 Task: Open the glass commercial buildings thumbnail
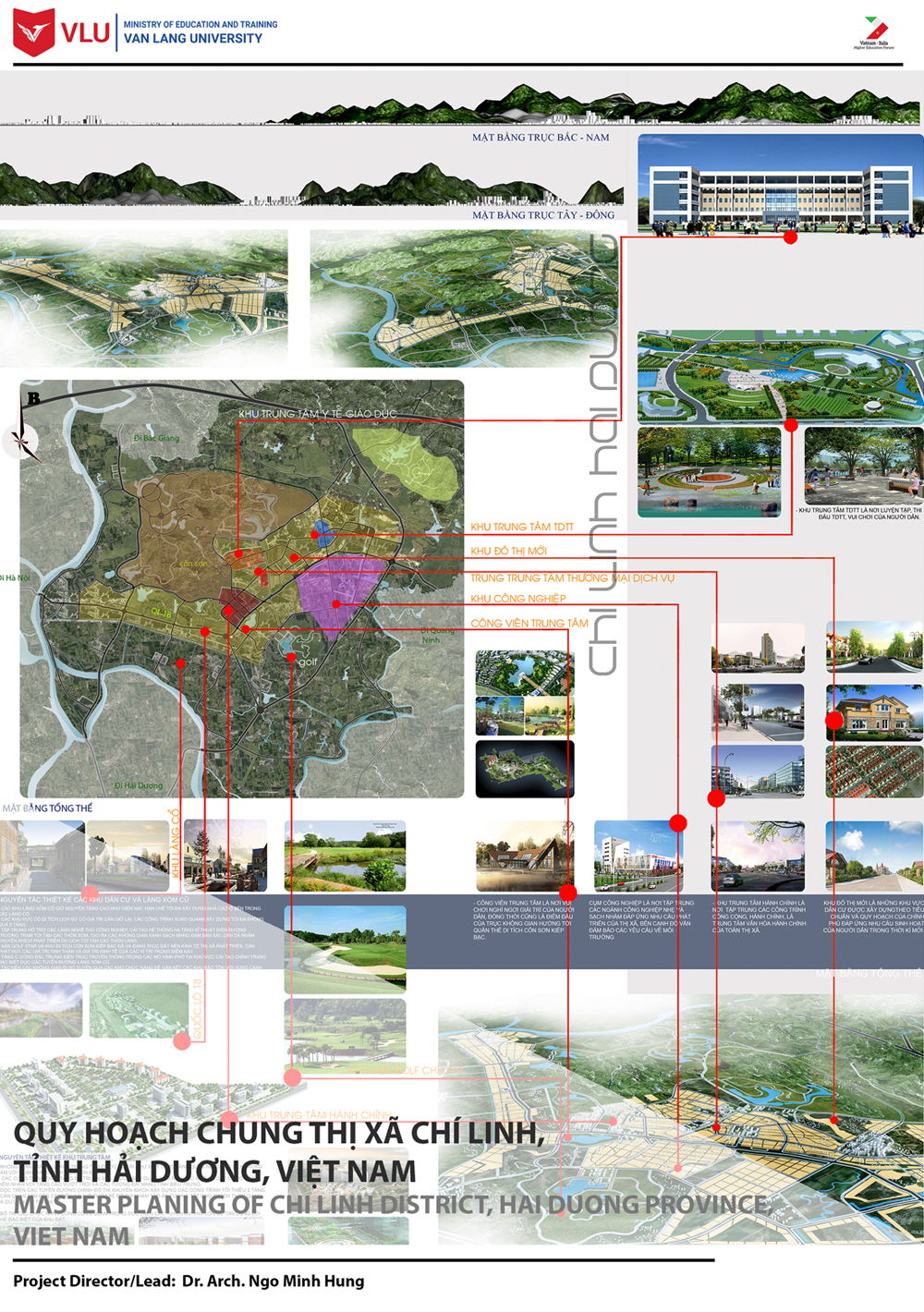click(x=758, y=771)
